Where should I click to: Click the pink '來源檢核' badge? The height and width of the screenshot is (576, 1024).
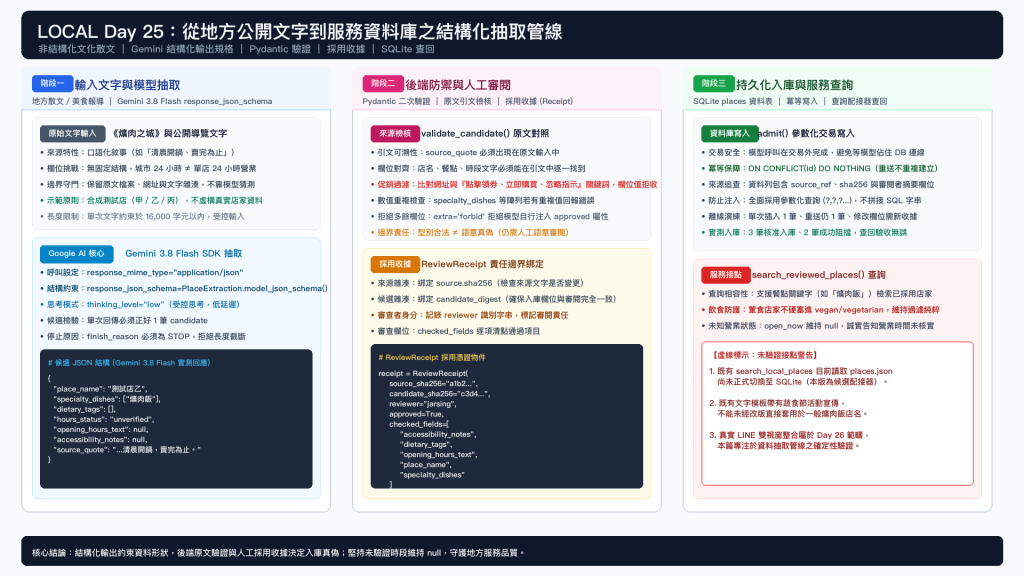[x=395, y=133]
